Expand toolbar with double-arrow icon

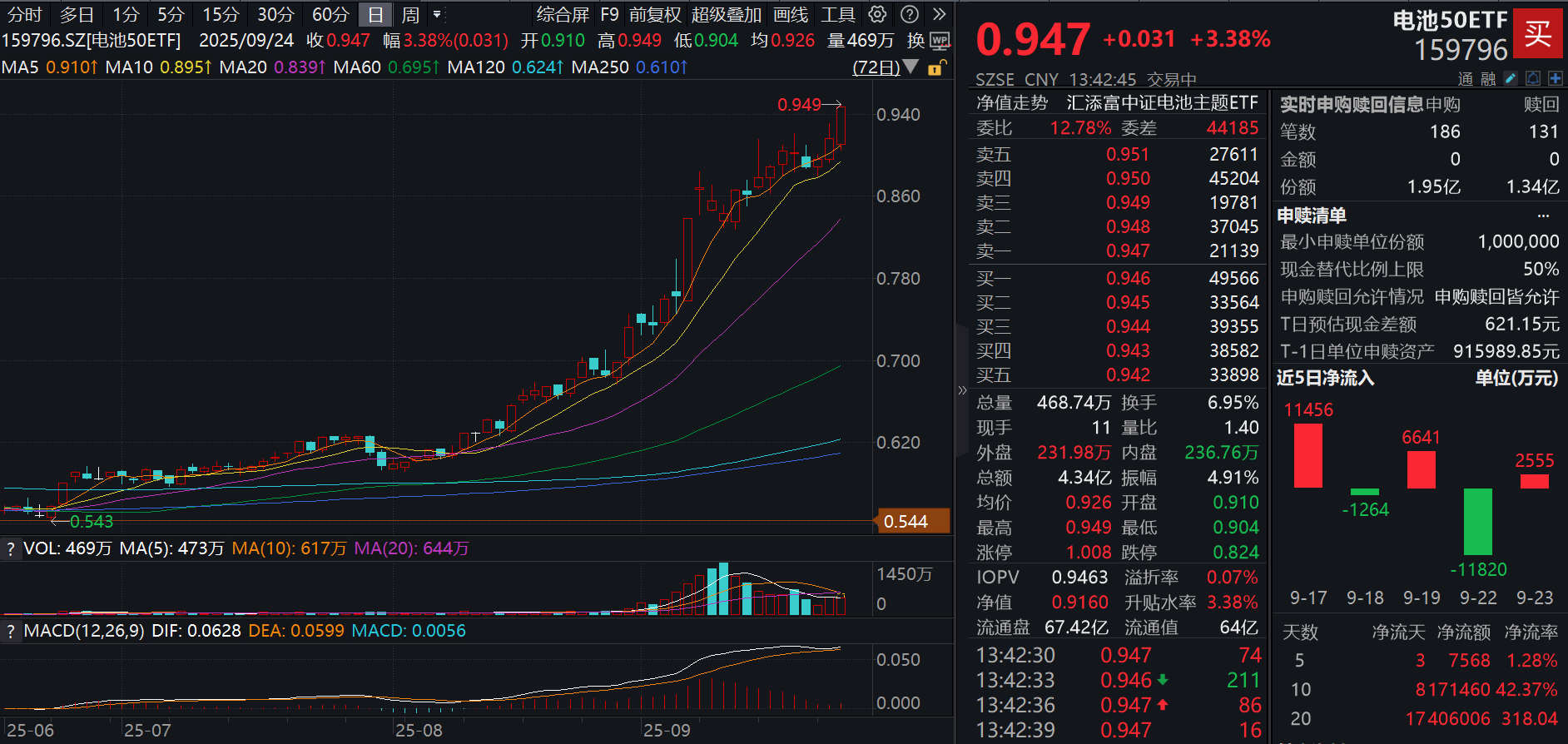[940, 14]
